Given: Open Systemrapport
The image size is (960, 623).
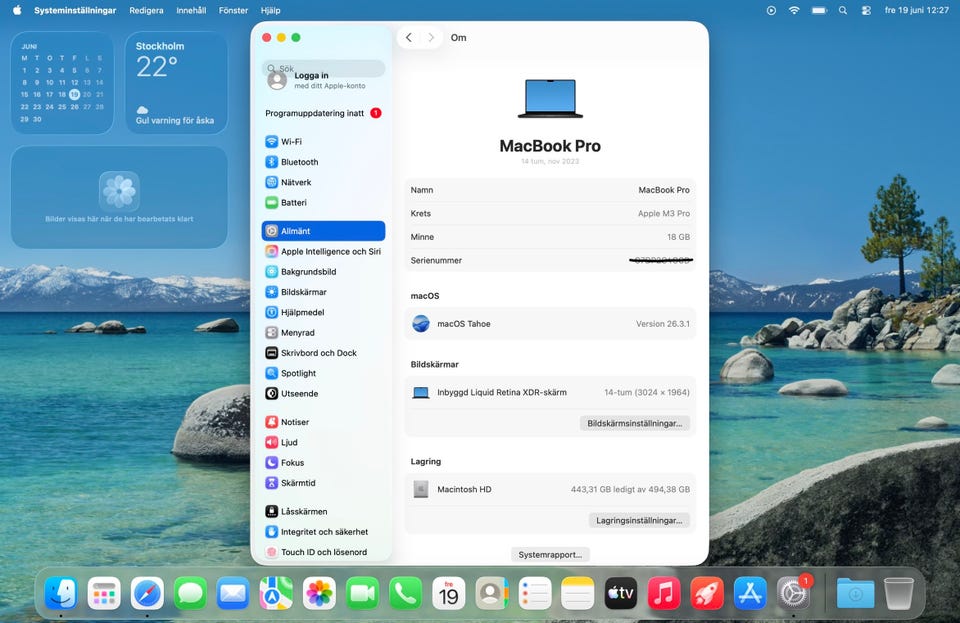Looking at the screenshot, I should pyautogui.click(x=550, y=554).
